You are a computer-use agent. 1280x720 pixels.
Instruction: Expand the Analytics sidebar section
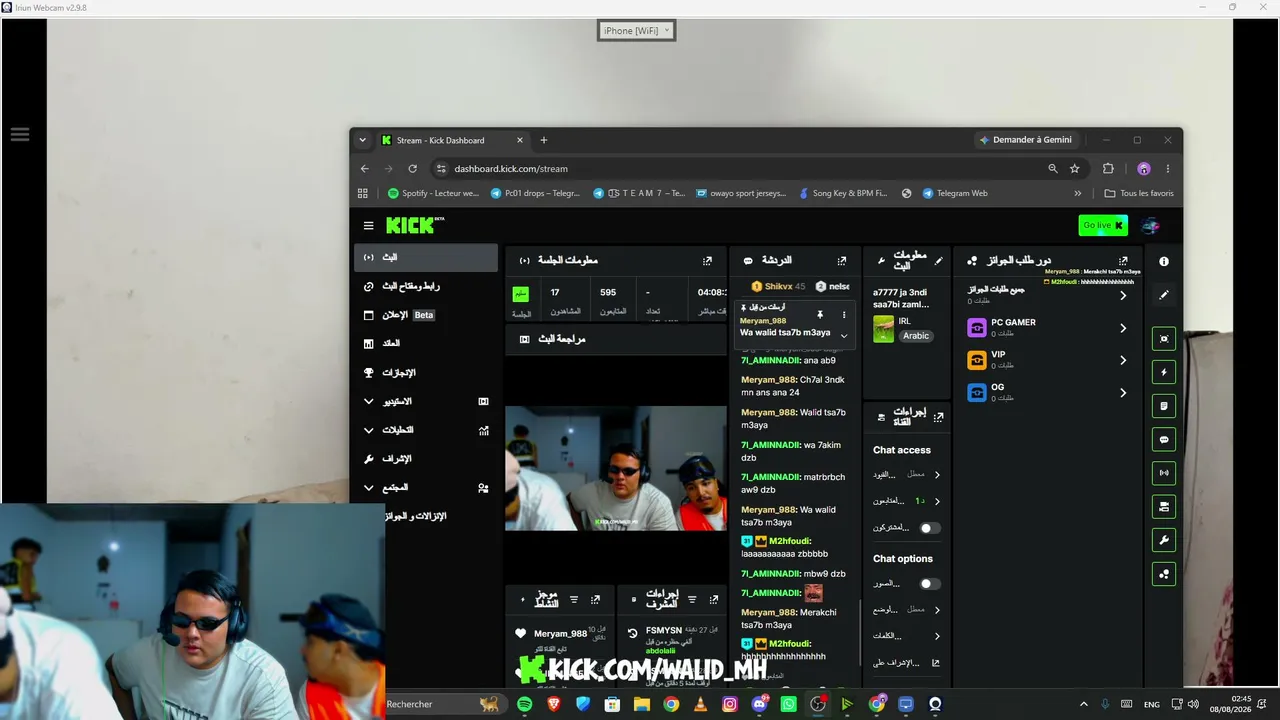point(425,430)
